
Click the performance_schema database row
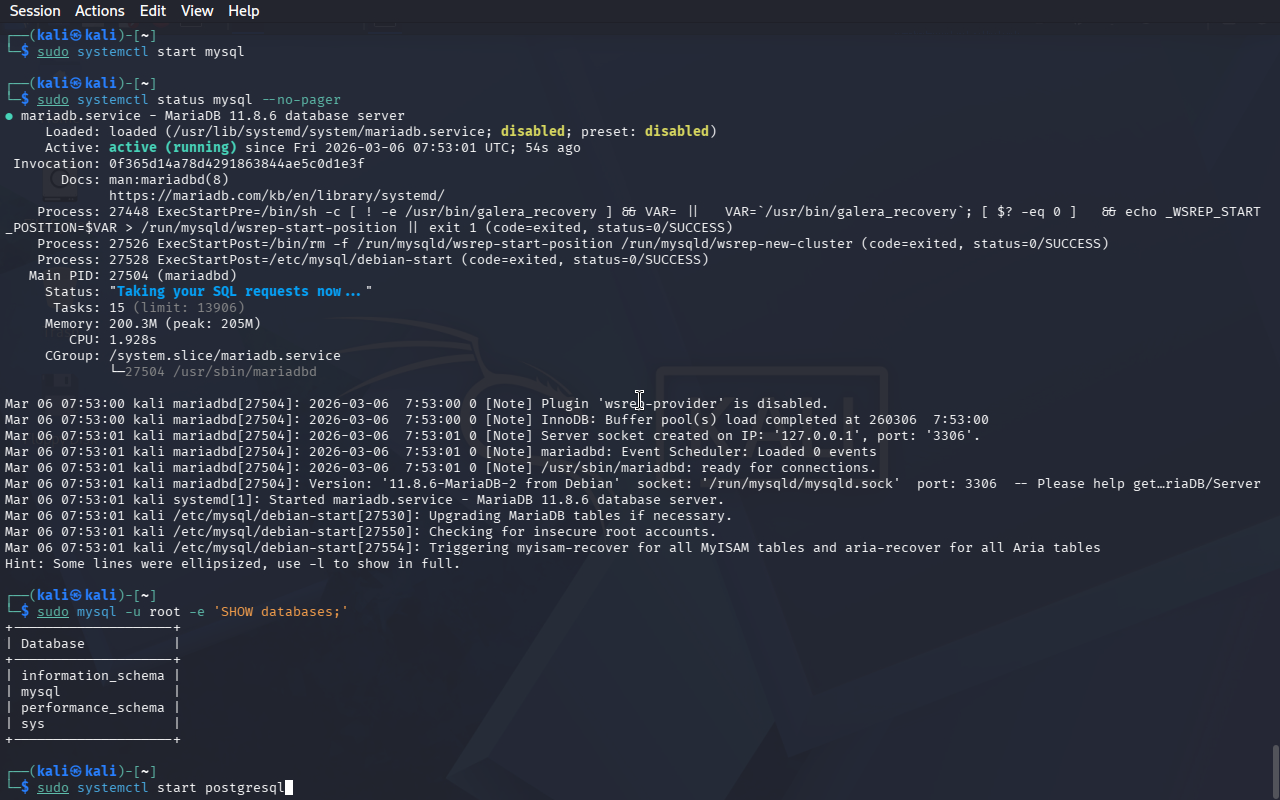92,708
